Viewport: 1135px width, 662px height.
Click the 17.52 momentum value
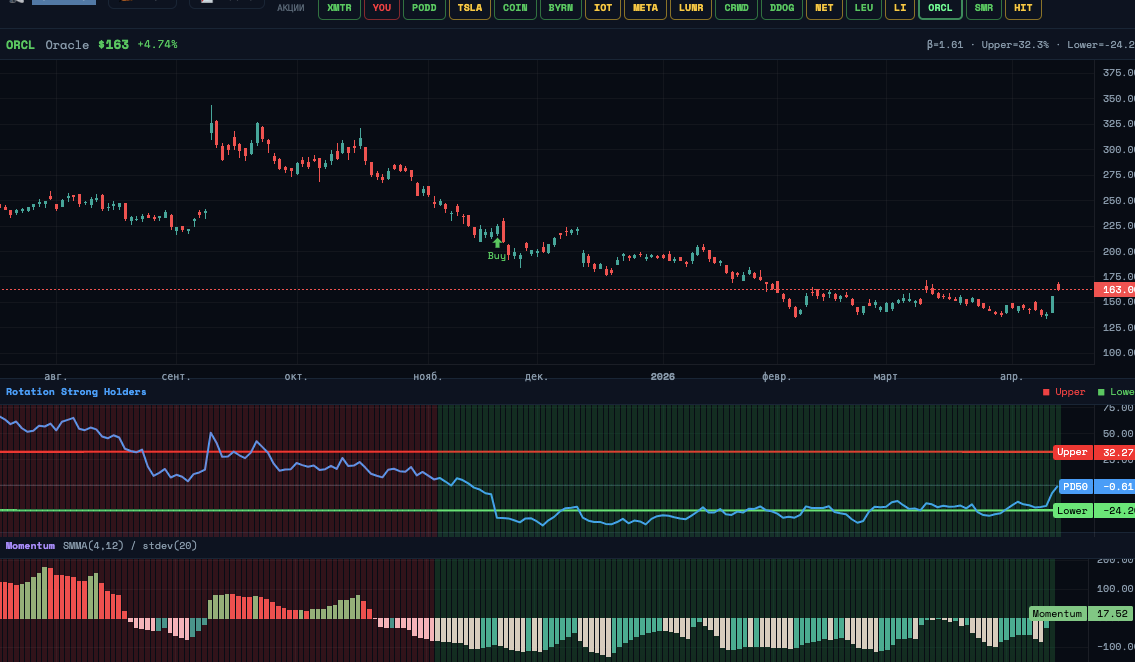coord(1112,614)
